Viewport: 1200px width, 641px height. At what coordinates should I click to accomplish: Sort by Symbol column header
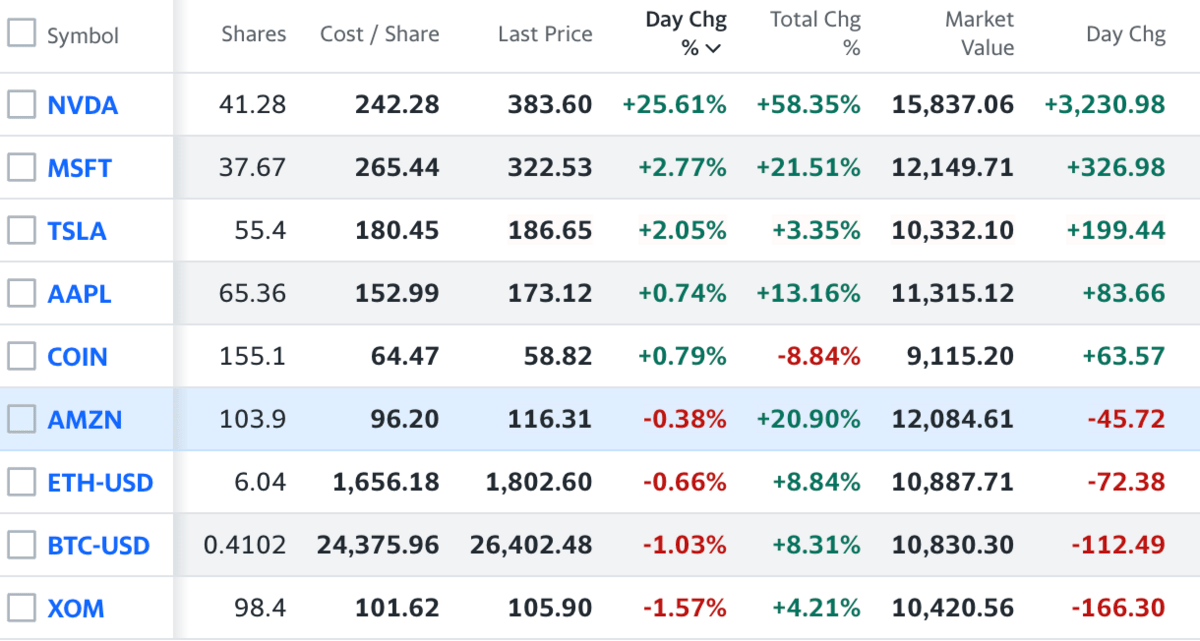tap(82, 36)
